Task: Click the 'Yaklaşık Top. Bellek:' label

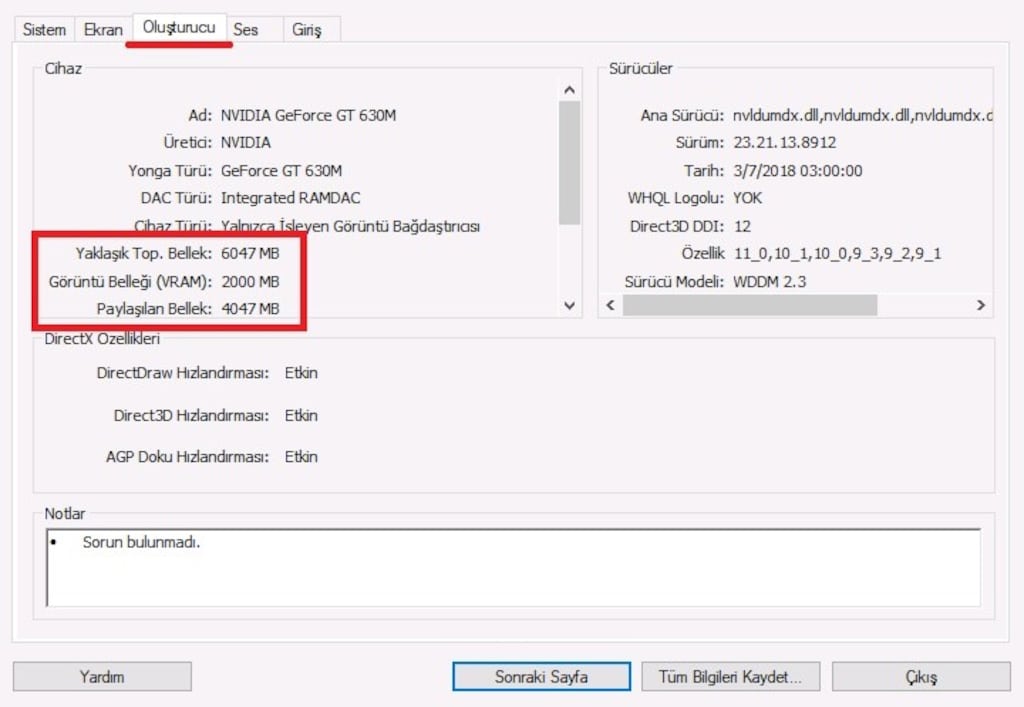Action: (x=144, y=253)
